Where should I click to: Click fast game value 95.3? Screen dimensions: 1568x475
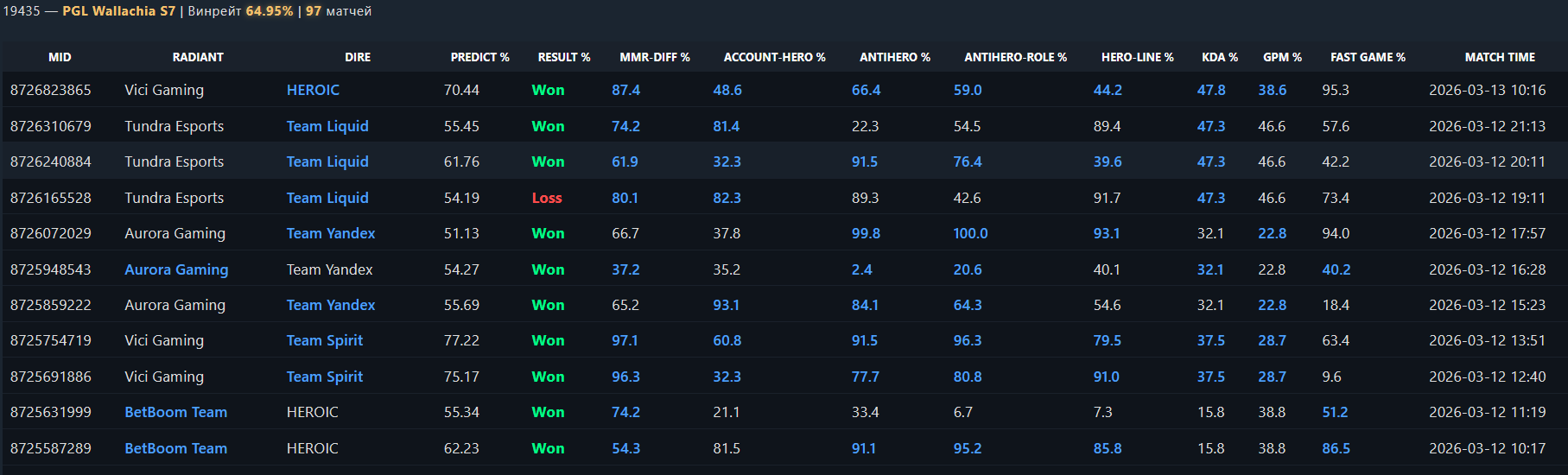point(1336,90)
